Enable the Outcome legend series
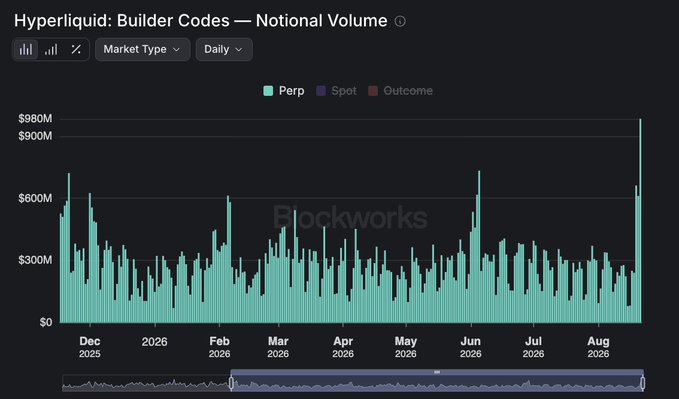Viewport: 679px width, 399px height. pyautogui.click(x=400, y=91)
